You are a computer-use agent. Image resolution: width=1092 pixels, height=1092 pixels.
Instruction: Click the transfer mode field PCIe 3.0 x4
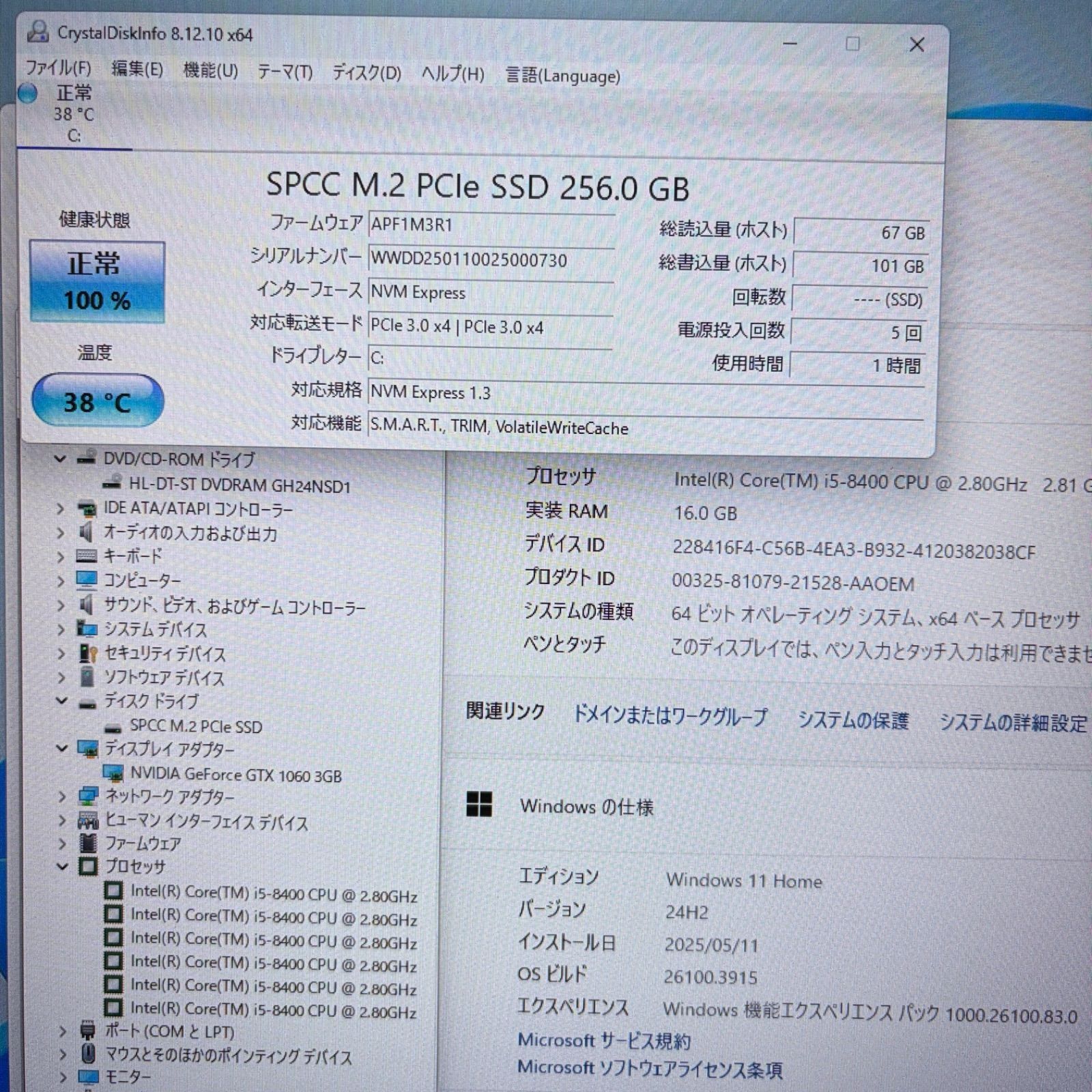point(491,327)
